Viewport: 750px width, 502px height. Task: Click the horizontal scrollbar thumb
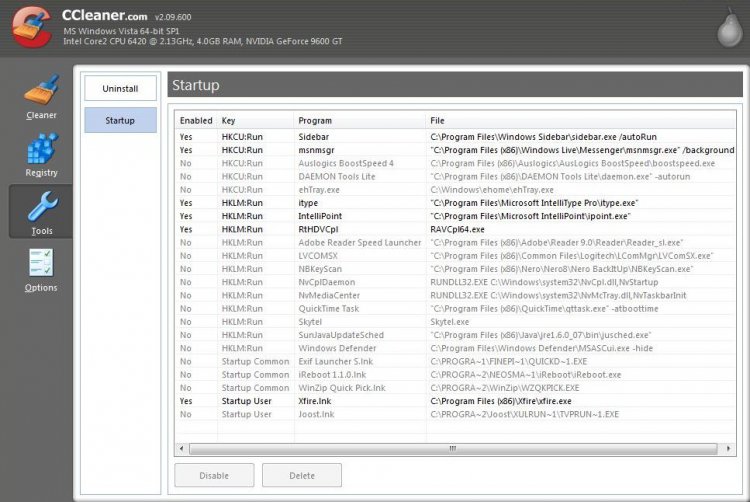click(453, 448)
